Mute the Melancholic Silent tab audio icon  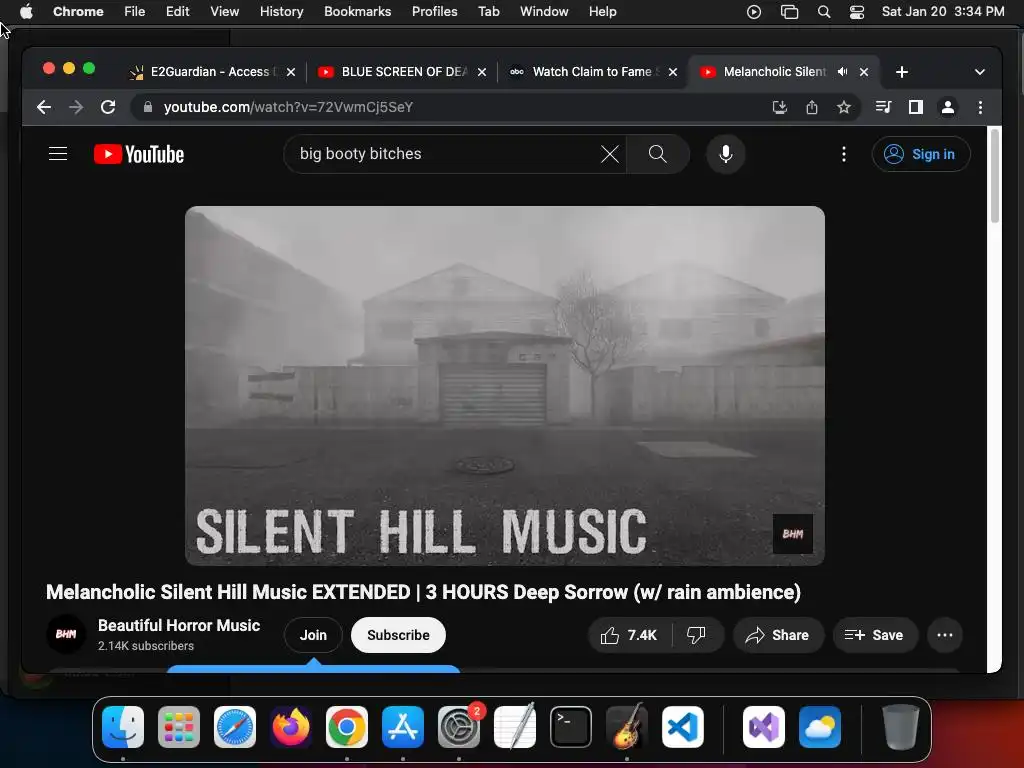click(842, 72)
